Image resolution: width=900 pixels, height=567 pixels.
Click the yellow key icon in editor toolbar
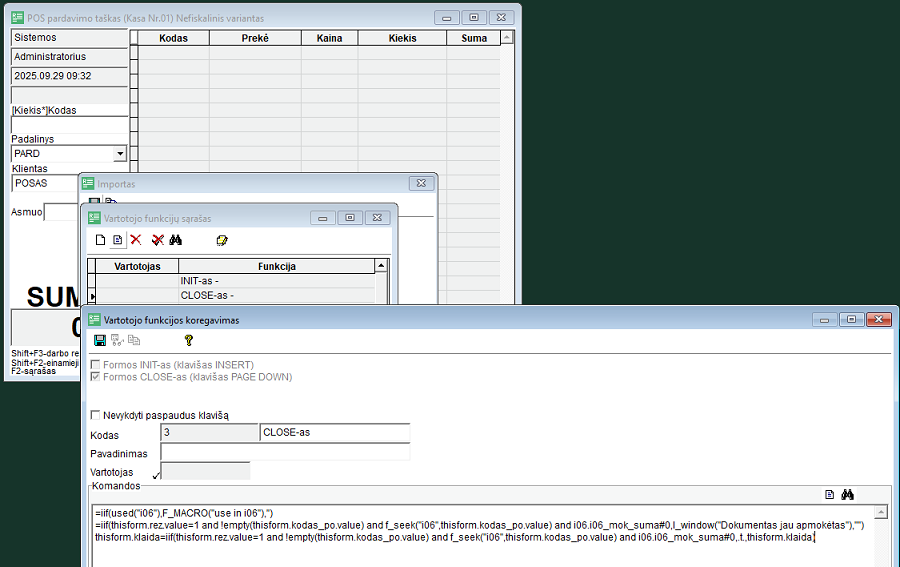pos(188,341)
